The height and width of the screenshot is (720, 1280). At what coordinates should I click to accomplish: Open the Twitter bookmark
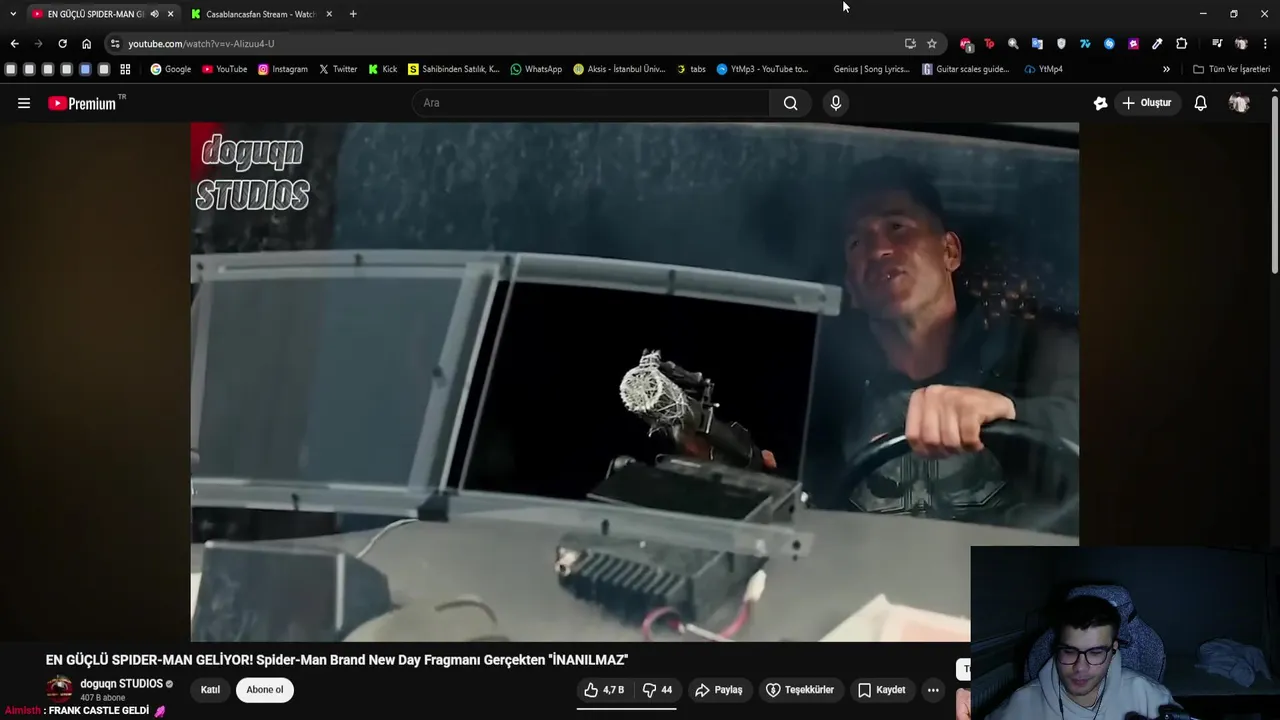tap(337, 69)
